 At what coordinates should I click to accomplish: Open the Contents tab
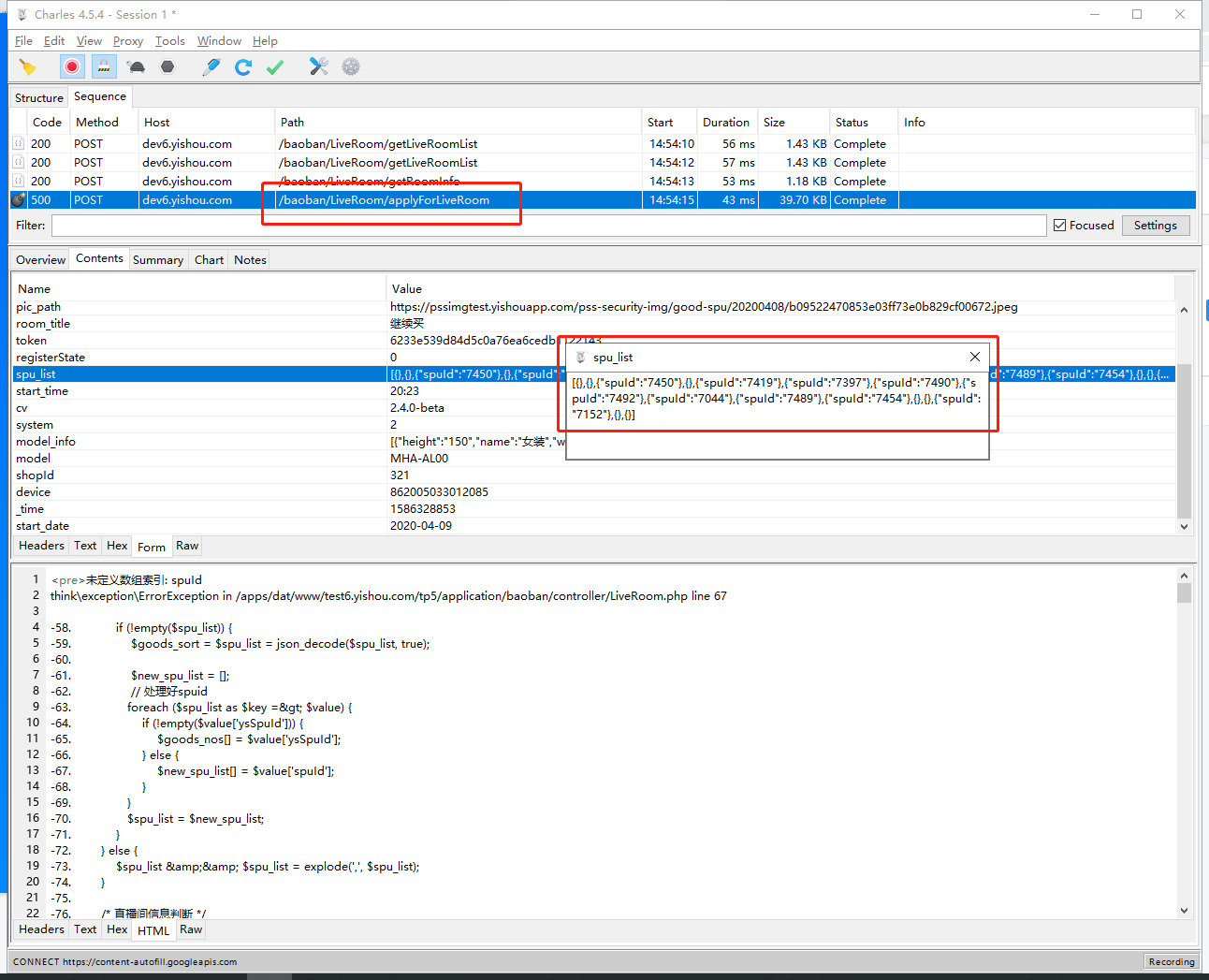coord(99,258)
